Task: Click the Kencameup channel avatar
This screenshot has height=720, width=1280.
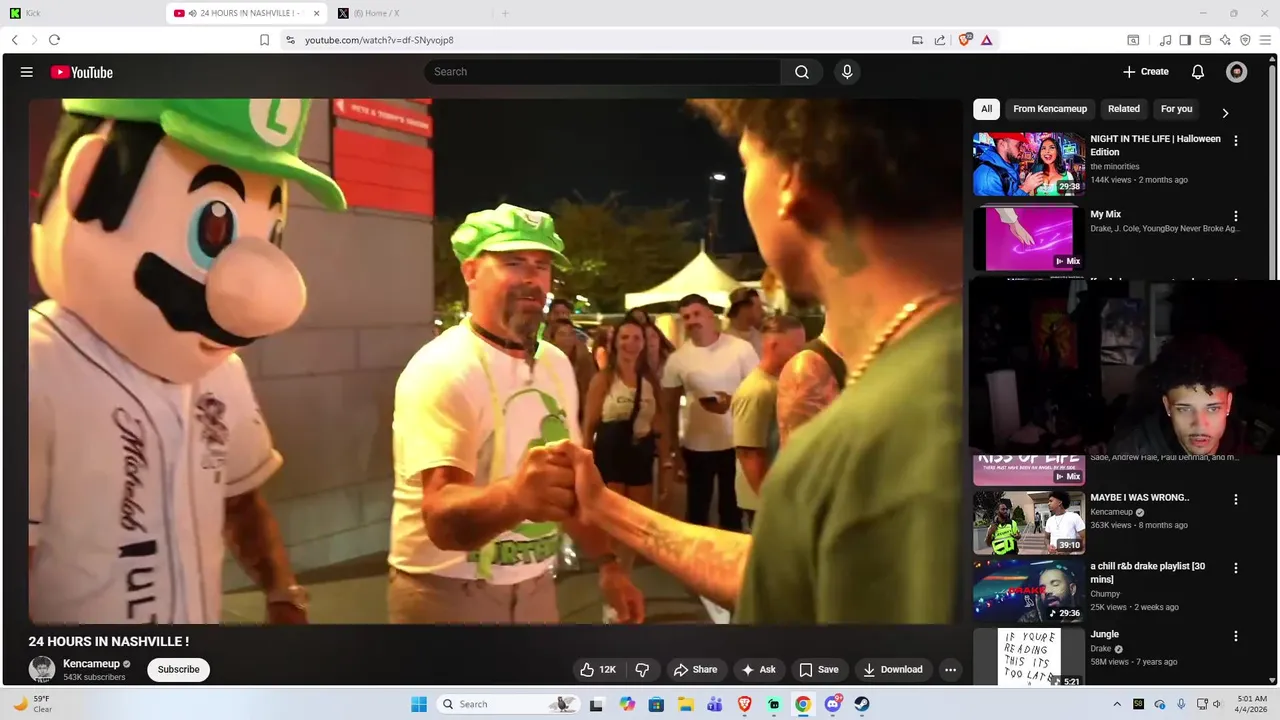Action: (x=42, y=669)
